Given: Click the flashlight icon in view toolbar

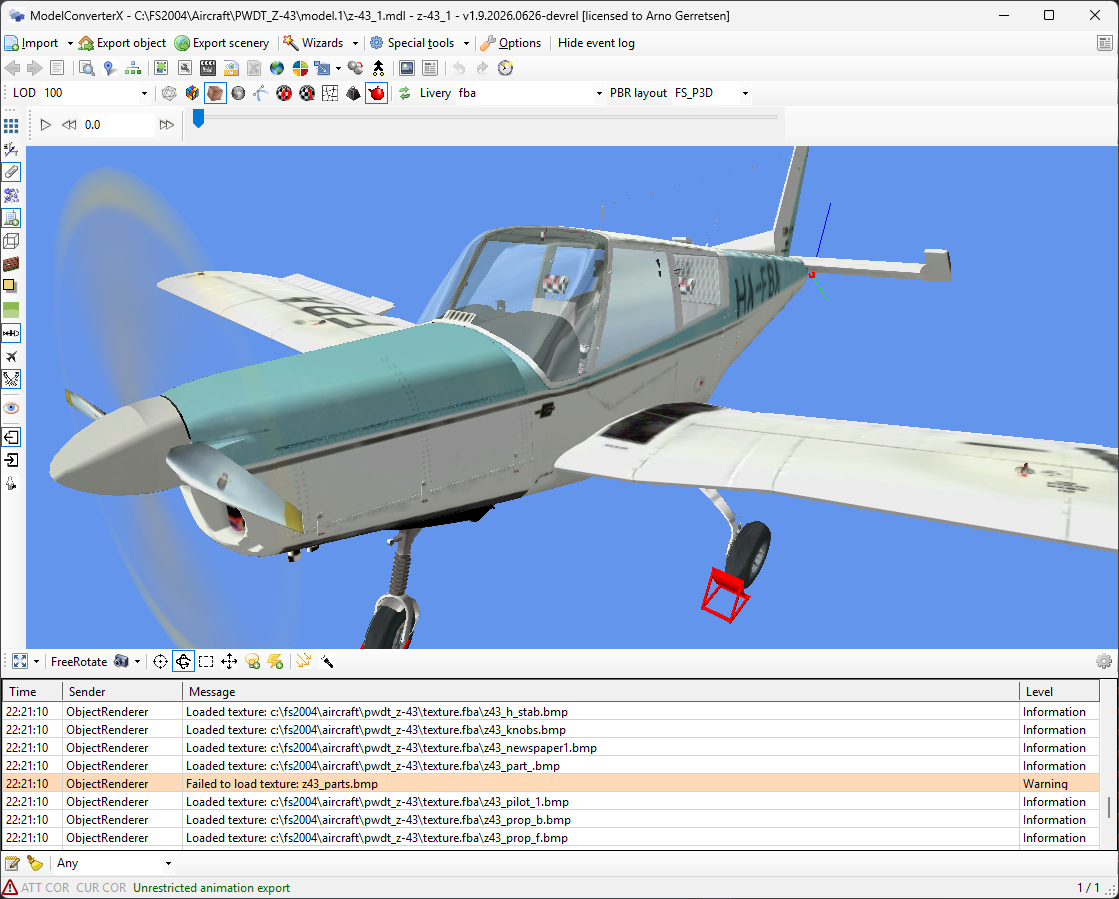Looking at the screenshot, I should [x=327, y=661].
